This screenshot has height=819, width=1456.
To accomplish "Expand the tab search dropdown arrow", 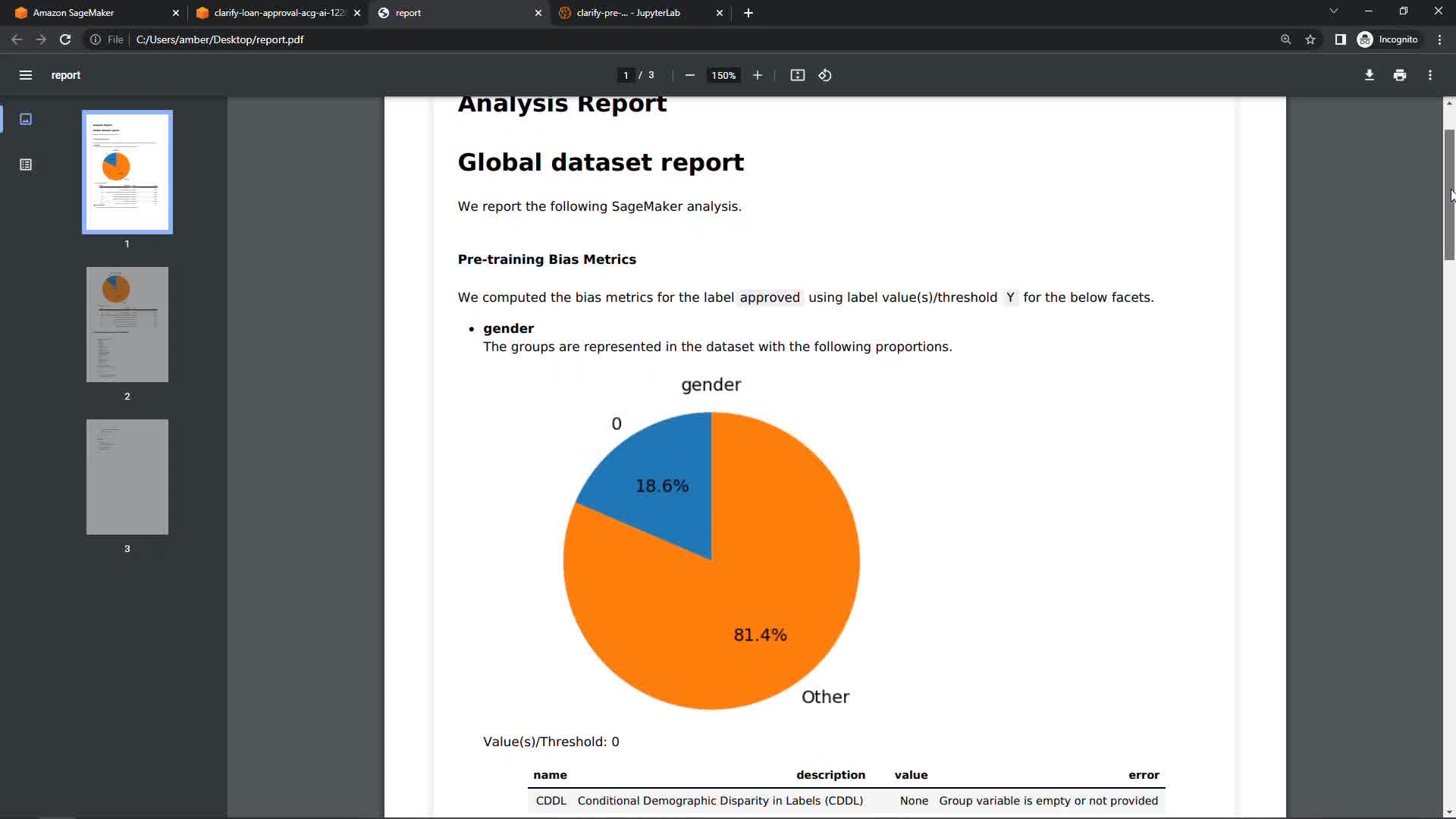I will pos(1333,11).
